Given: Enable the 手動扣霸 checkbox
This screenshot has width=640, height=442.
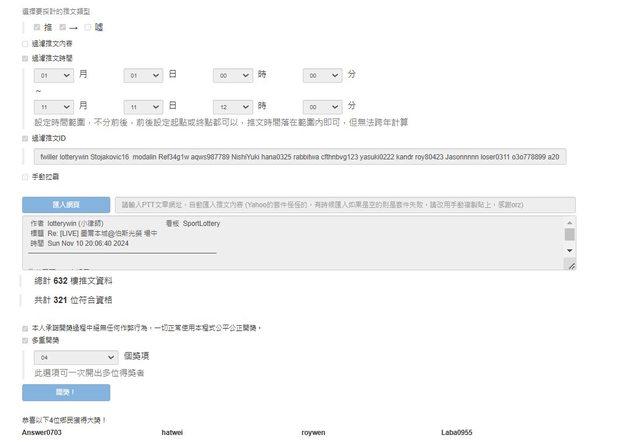Looking at the screenshot, I should click(x=25, y=177).
